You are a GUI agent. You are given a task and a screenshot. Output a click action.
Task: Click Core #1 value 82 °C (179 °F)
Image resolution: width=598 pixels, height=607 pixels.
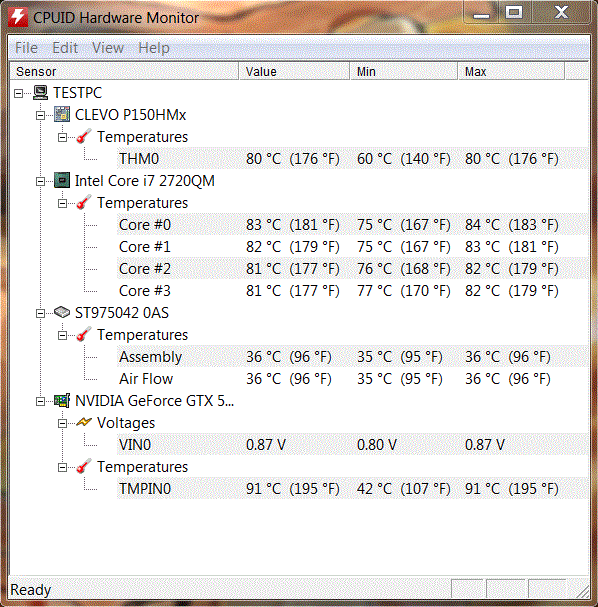pos(293,247)
